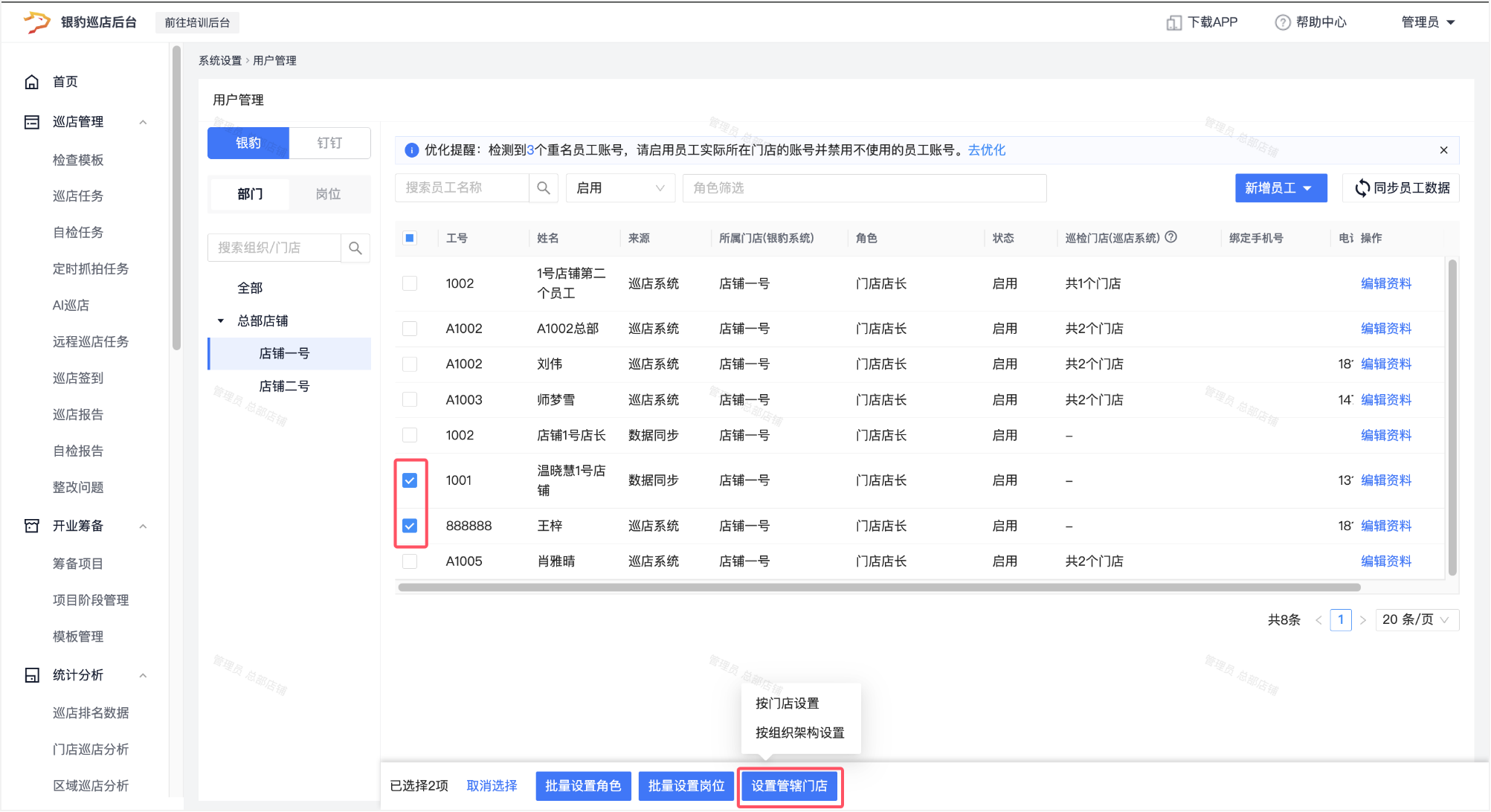Click the 巡检门店 column help tooltip icon

click(1170, 237)
